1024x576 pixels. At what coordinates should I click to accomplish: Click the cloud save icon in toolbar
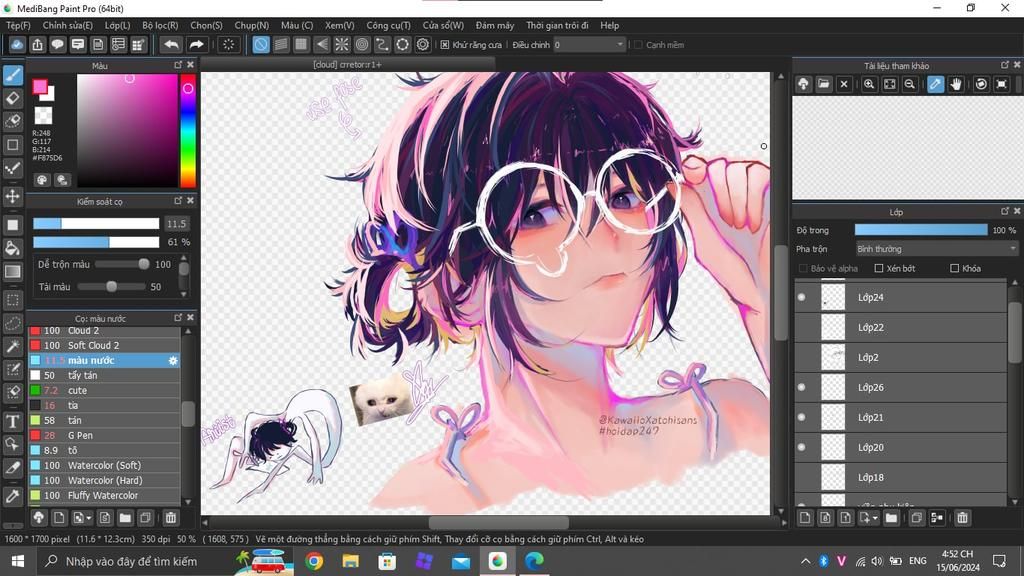coord(17,44)
